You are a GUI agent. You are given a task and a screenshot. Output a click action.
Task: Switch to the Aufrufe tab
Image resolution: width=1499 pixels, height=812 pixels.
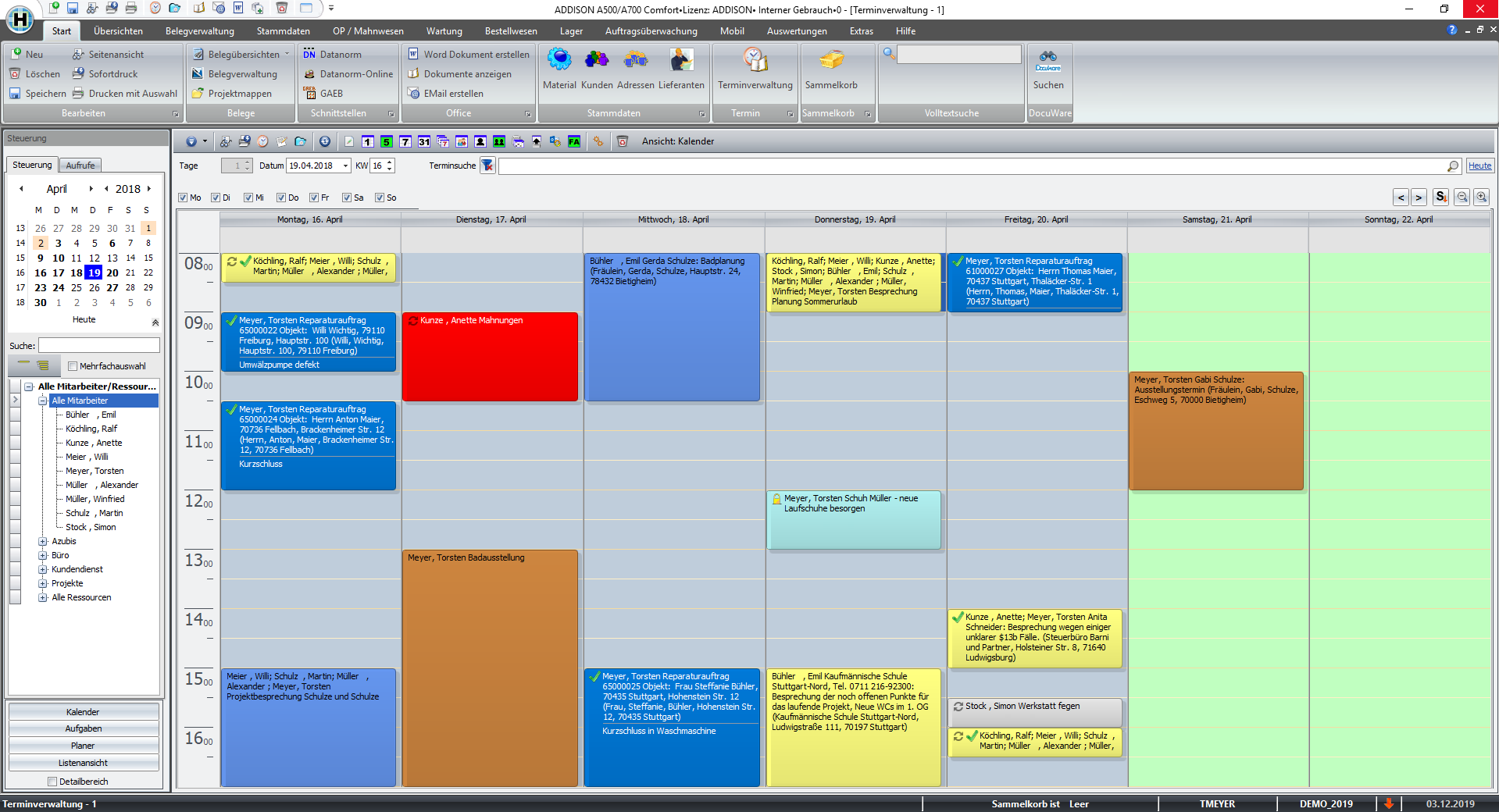tap(80, 166)
